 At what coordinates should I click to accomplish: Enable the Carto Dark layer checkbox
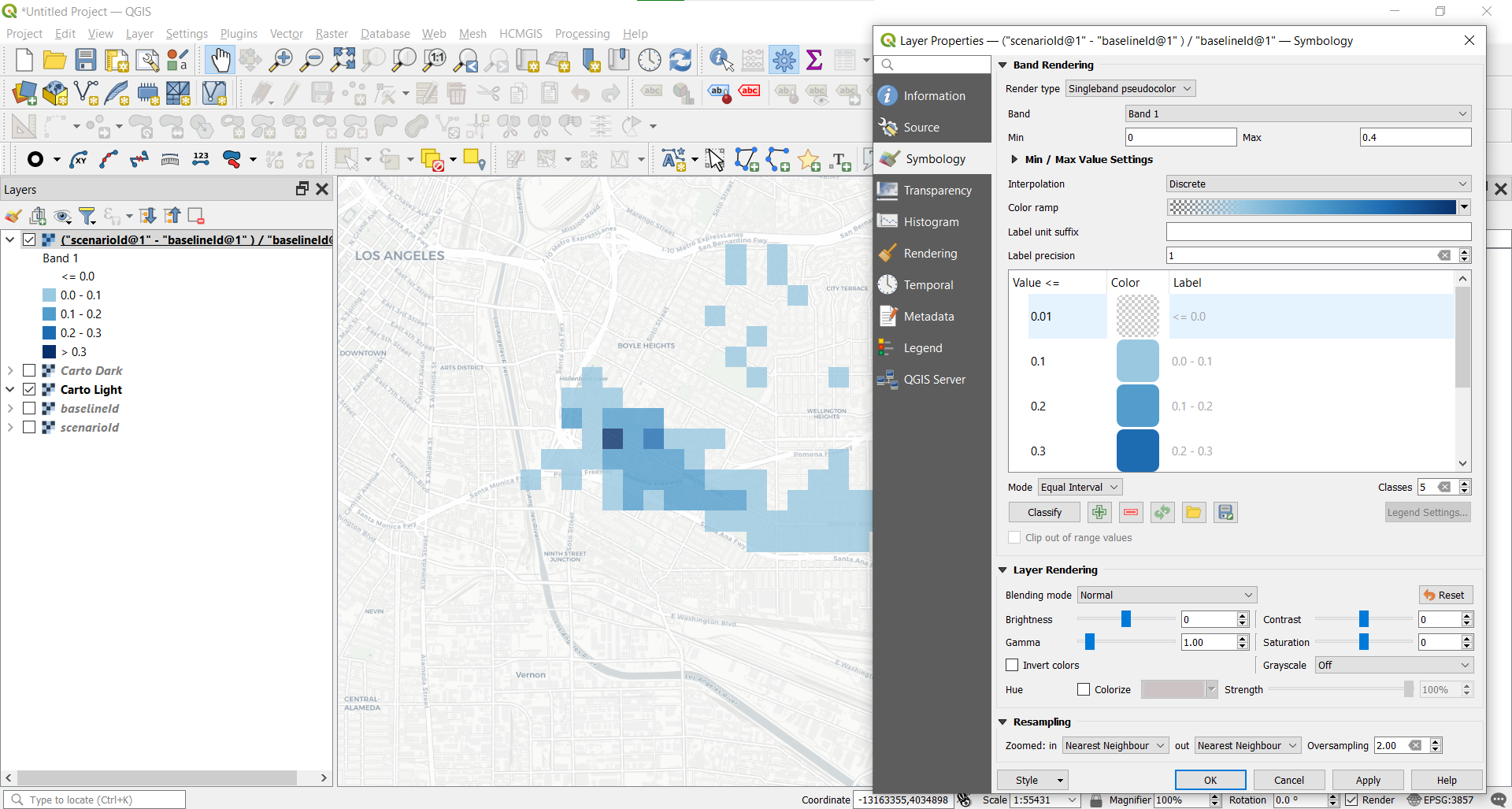click(x=29, y=370)
